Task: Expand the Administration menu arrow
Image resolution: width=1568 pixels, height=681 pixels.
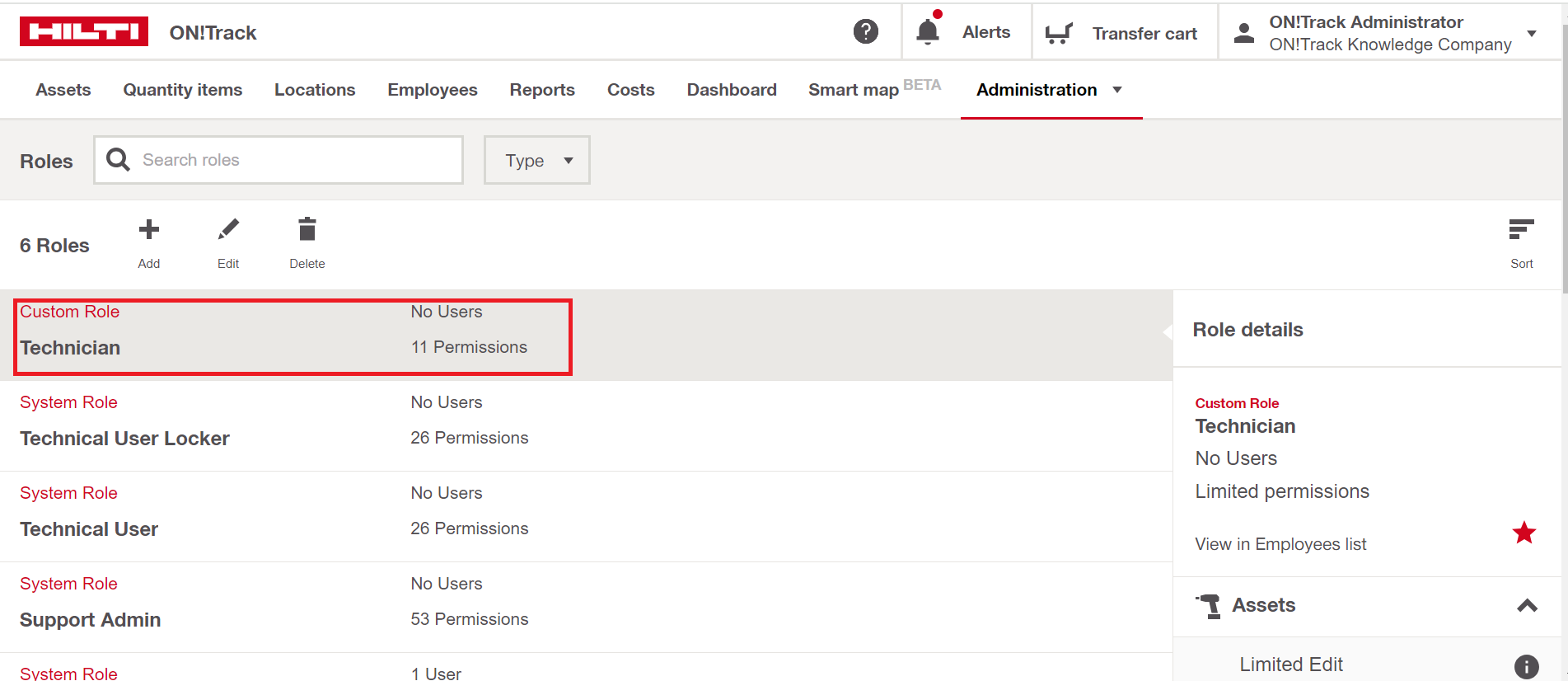Action: 1117,90
